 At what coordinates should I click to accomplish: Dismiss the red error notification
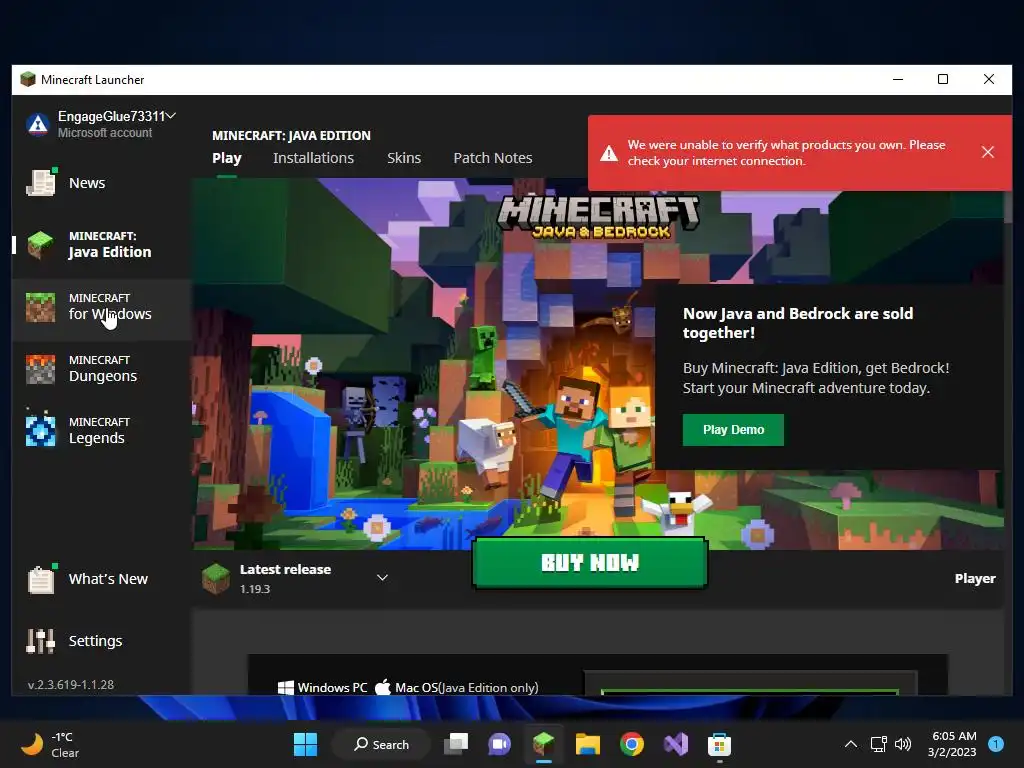tap(987, 152)
